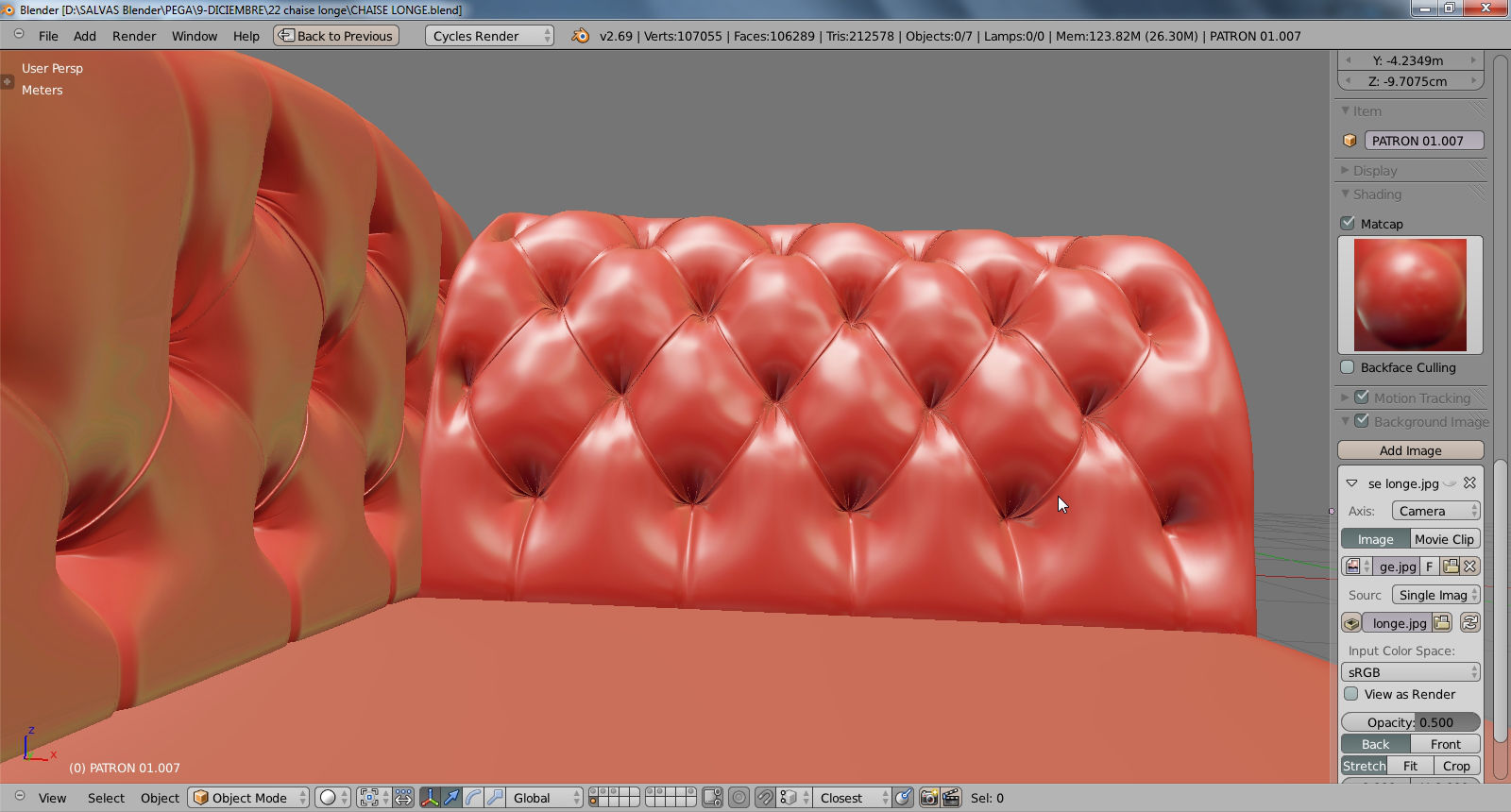Select the scale manipulator icon
Viewport: 1511px width, 812px height.
click(x=495, y=798)
